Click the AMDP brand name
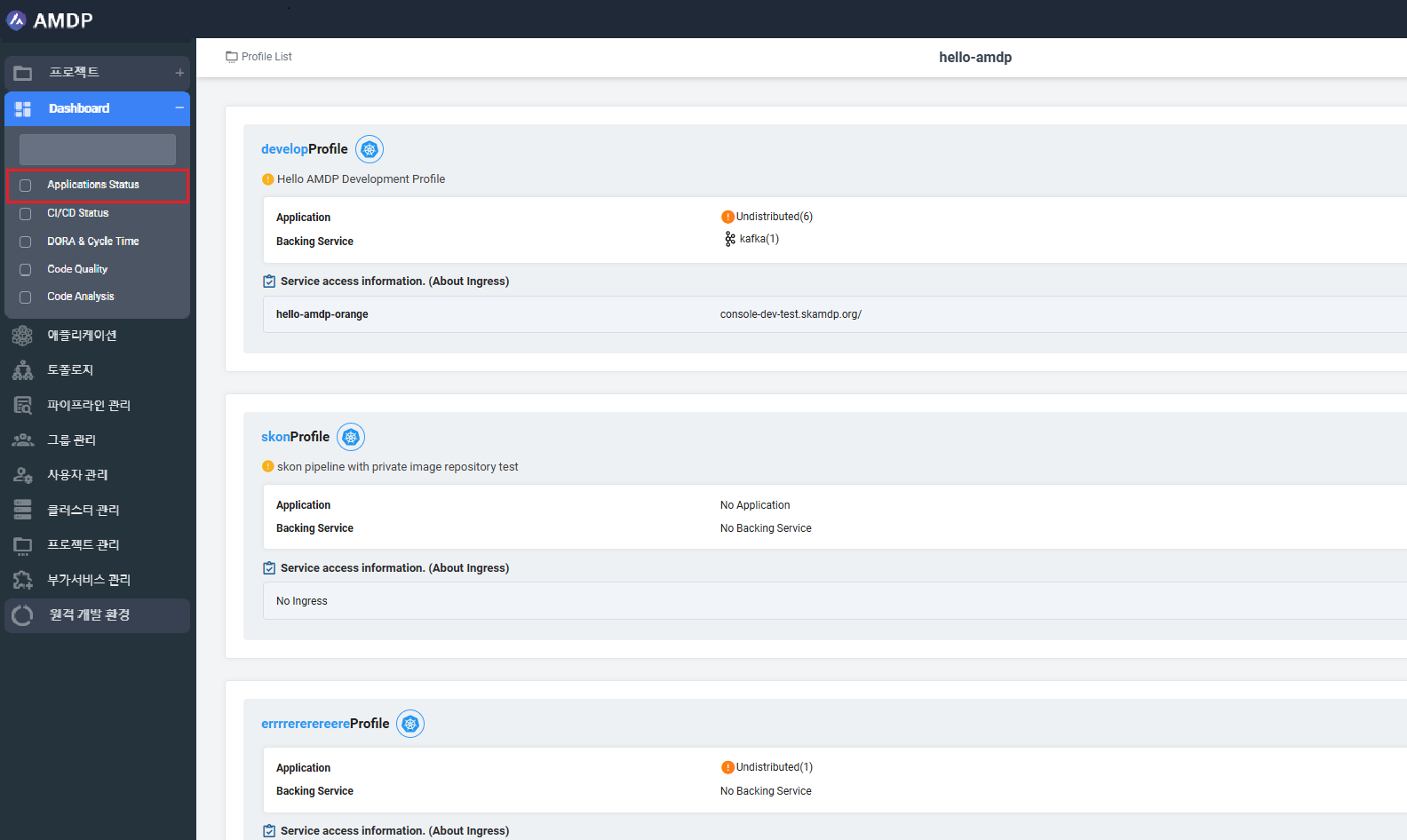1407x840 pixels. (x=63, y=20)
